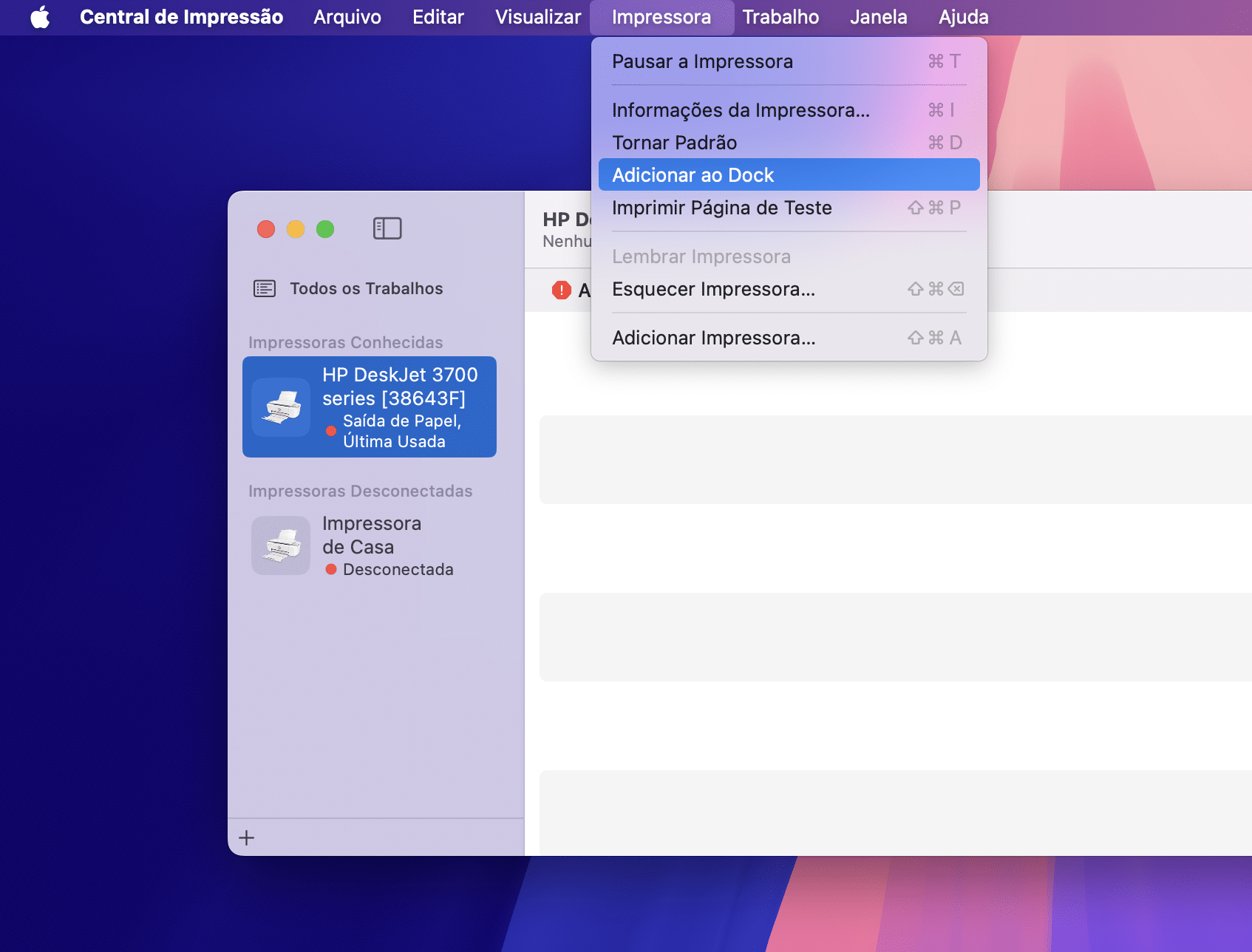Open the Central de Impressão app menu
1252x952 pixels.
181,17
